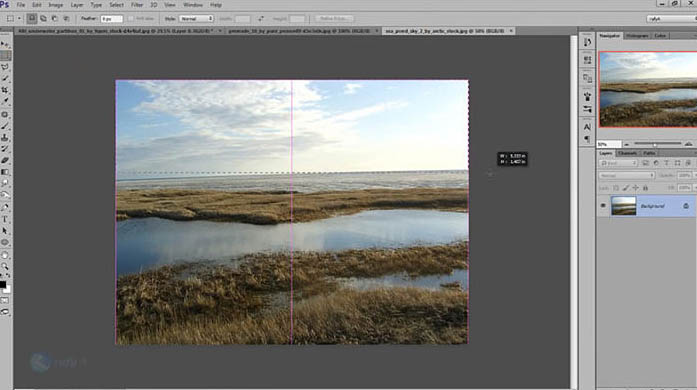The image size is (697, 390).
Task: Switch to the Channels tab
Action: [627, 153]
